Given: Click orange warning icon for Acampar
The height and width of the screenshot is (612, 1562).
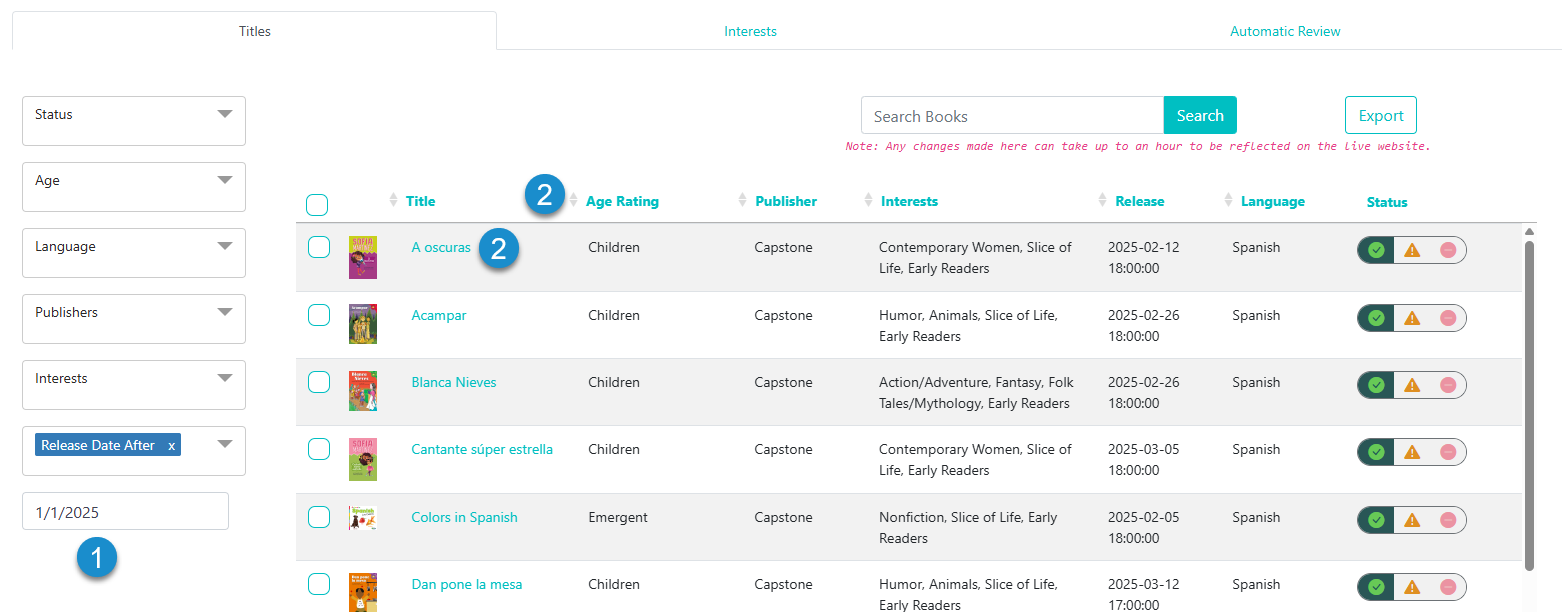Looking at the screenshot, I should [1412, 318].
